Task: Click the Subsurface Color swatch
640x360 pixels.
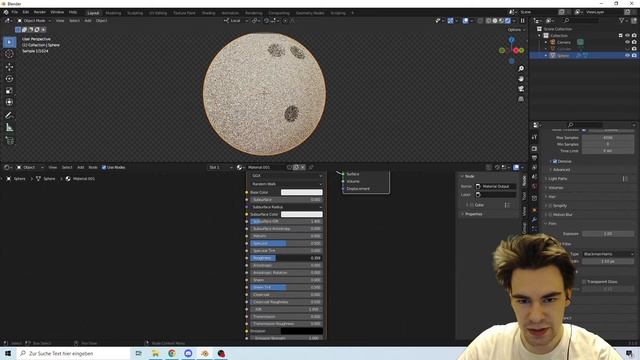Action: (302, 214)
